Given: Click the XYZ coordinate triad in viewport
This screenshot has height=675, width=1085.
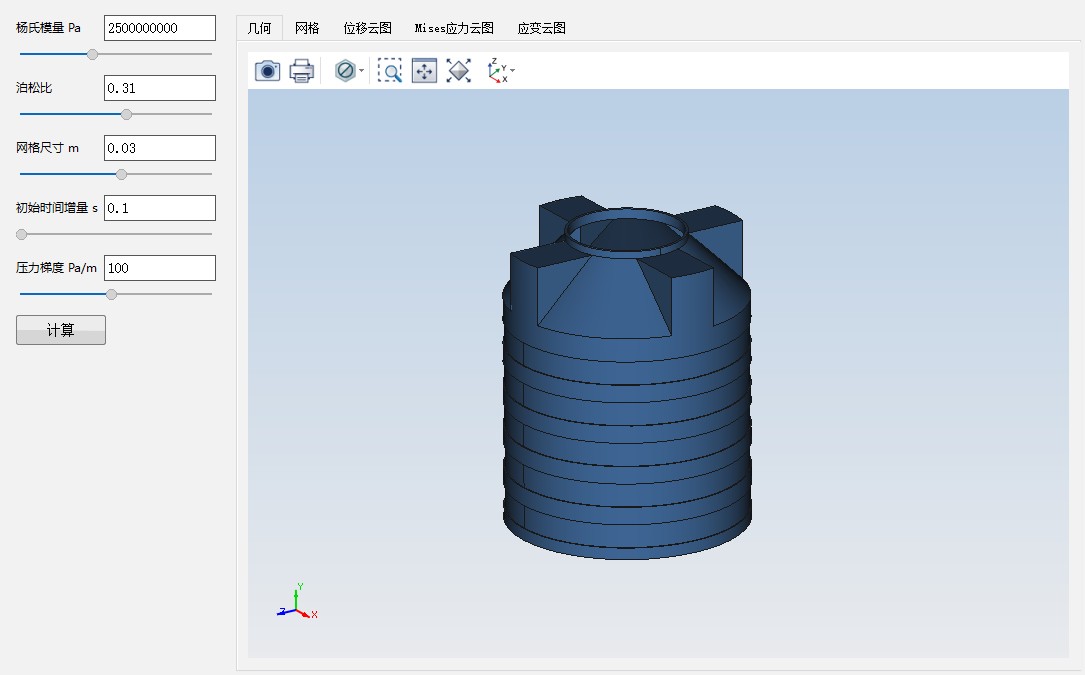Looking at the screenshot, I should (298, 602).
